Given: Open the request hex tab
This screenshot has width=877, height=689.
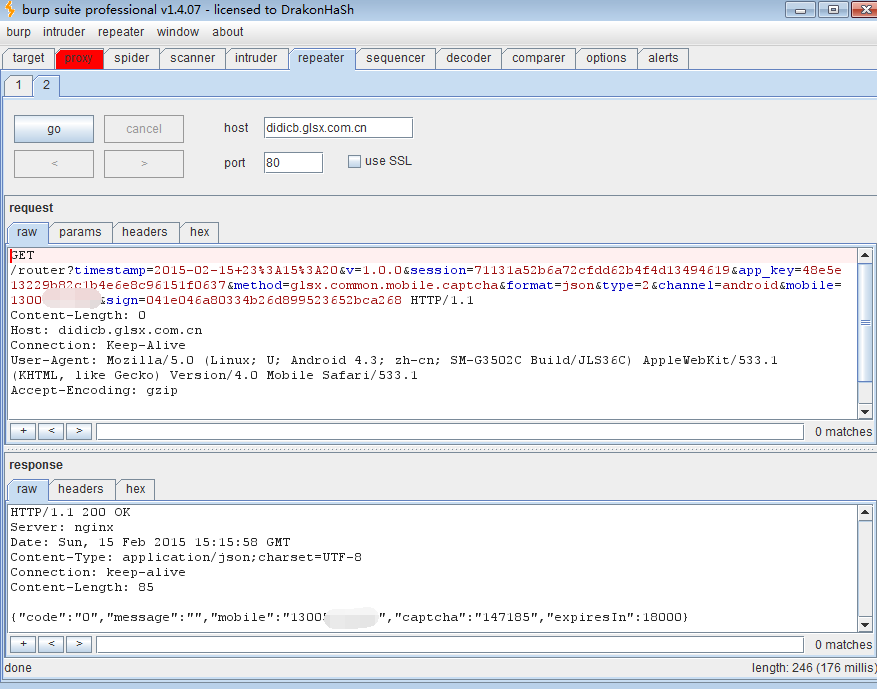Looking at the screenshot, I should click(200, 232).
